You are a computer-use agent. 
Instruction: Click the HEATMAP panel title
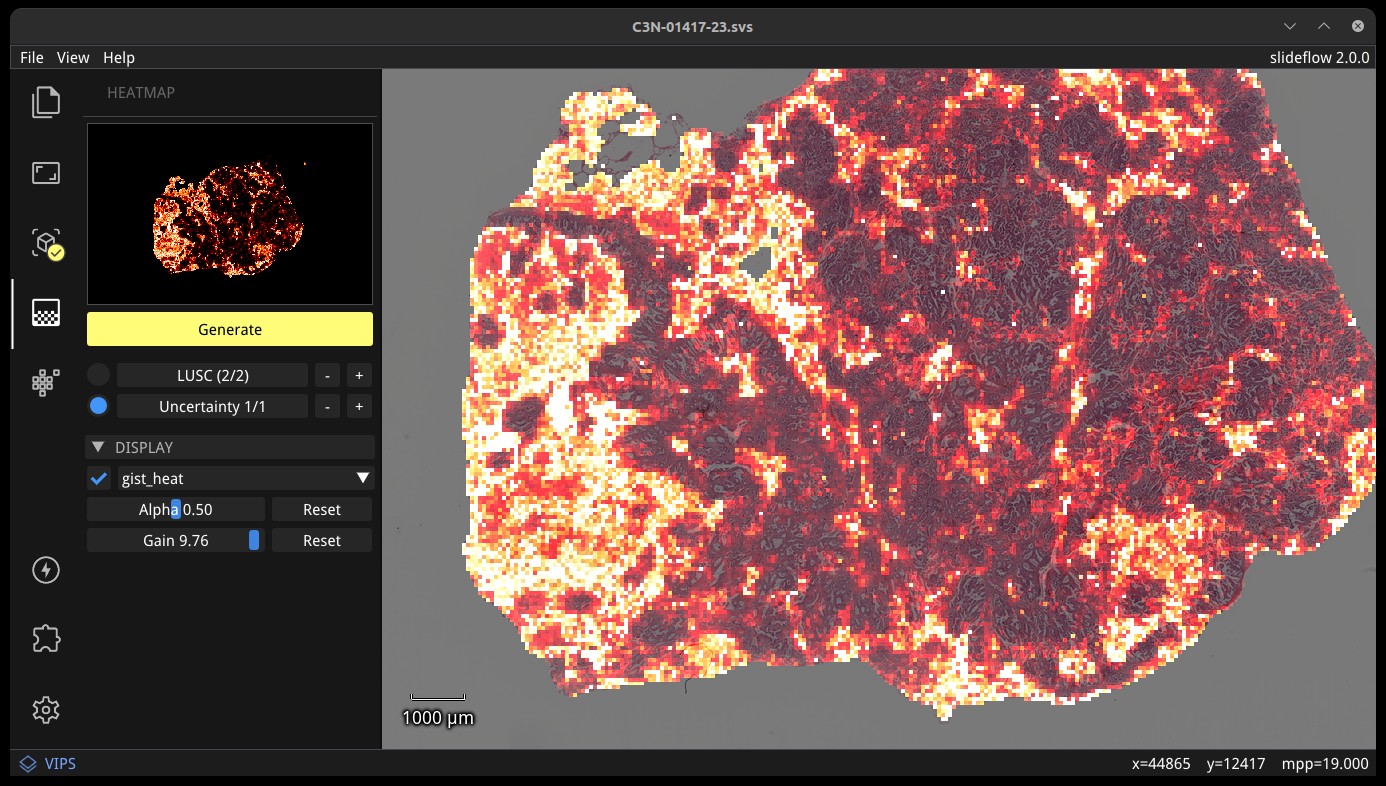coord(141,92)
